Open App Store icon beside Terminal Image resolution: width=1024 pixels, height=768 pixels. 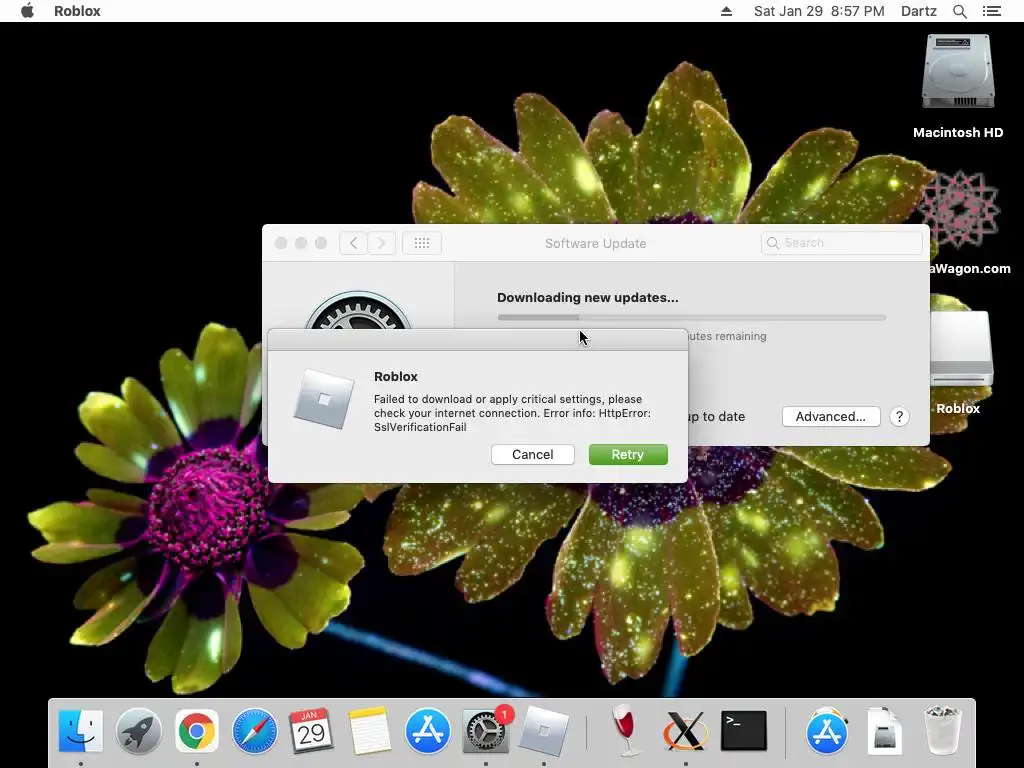click(827, 731)
